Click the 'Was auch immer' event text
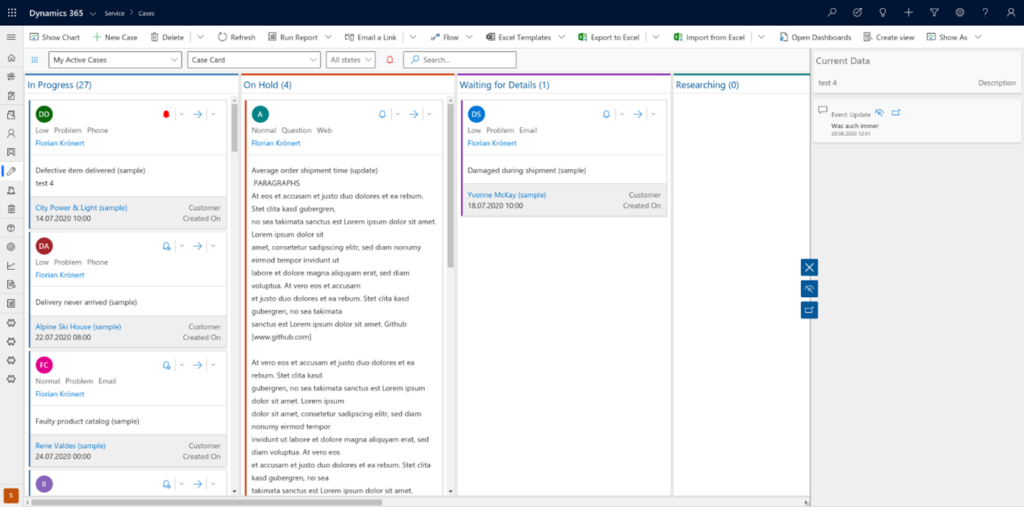 click(x=854, y=125)
